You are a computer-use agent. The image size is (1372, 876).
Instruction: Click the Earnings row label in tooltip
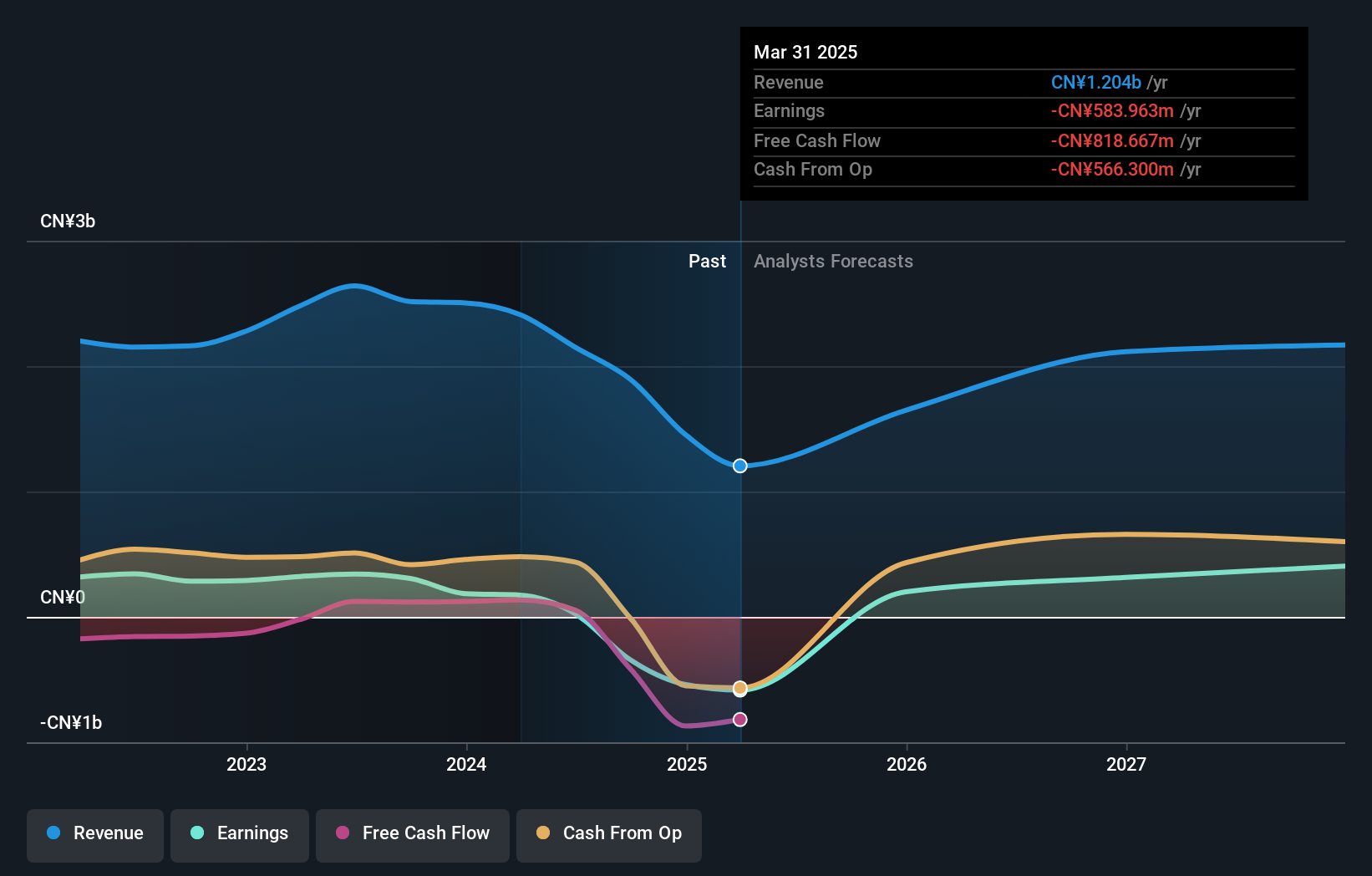point(789,111)
